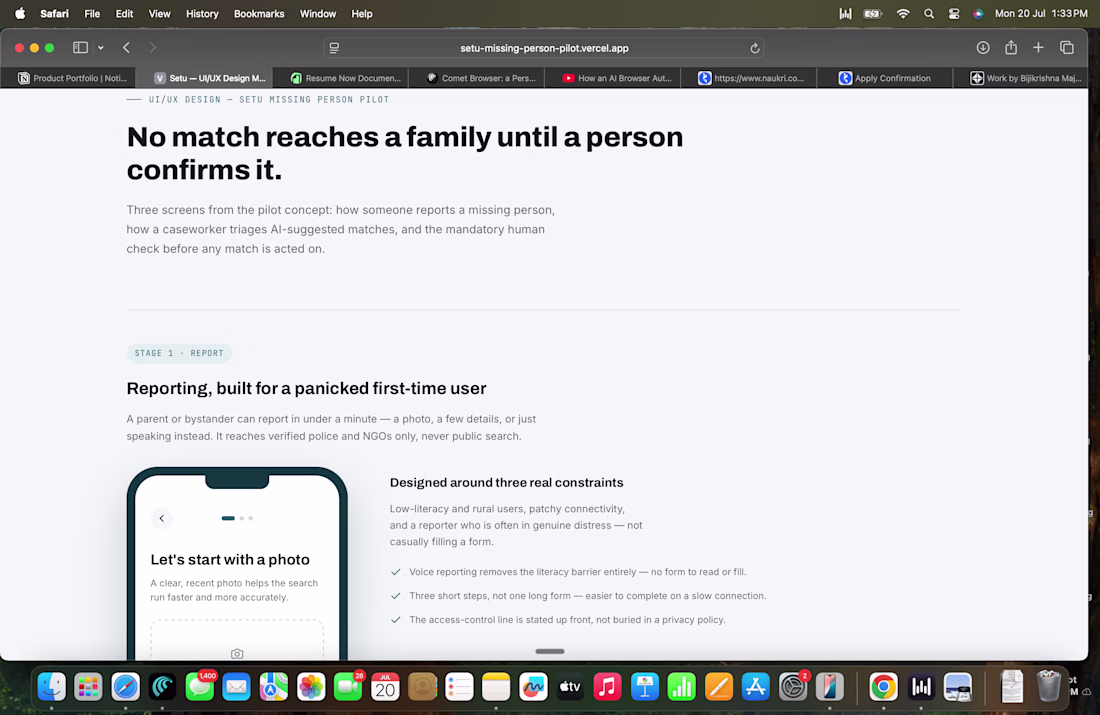This screenshot has height=715, width=1100.
Task: Click the Three short steps checklist item
Action: tap(578, 596)
